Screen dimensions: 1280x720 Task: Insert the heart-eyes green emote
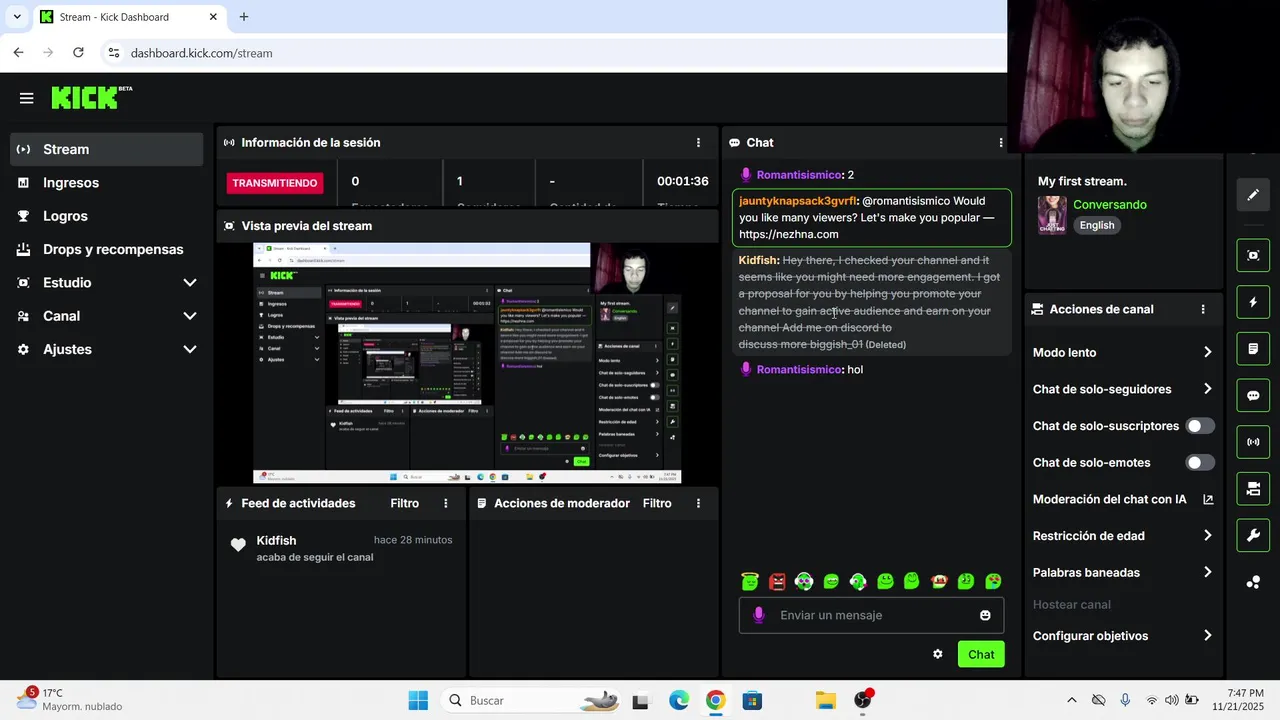(993, 581)
